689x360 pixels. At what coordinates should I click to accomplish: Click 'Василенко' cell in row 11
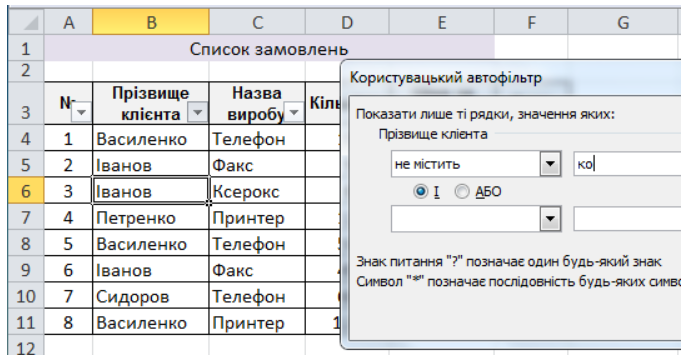151,322
